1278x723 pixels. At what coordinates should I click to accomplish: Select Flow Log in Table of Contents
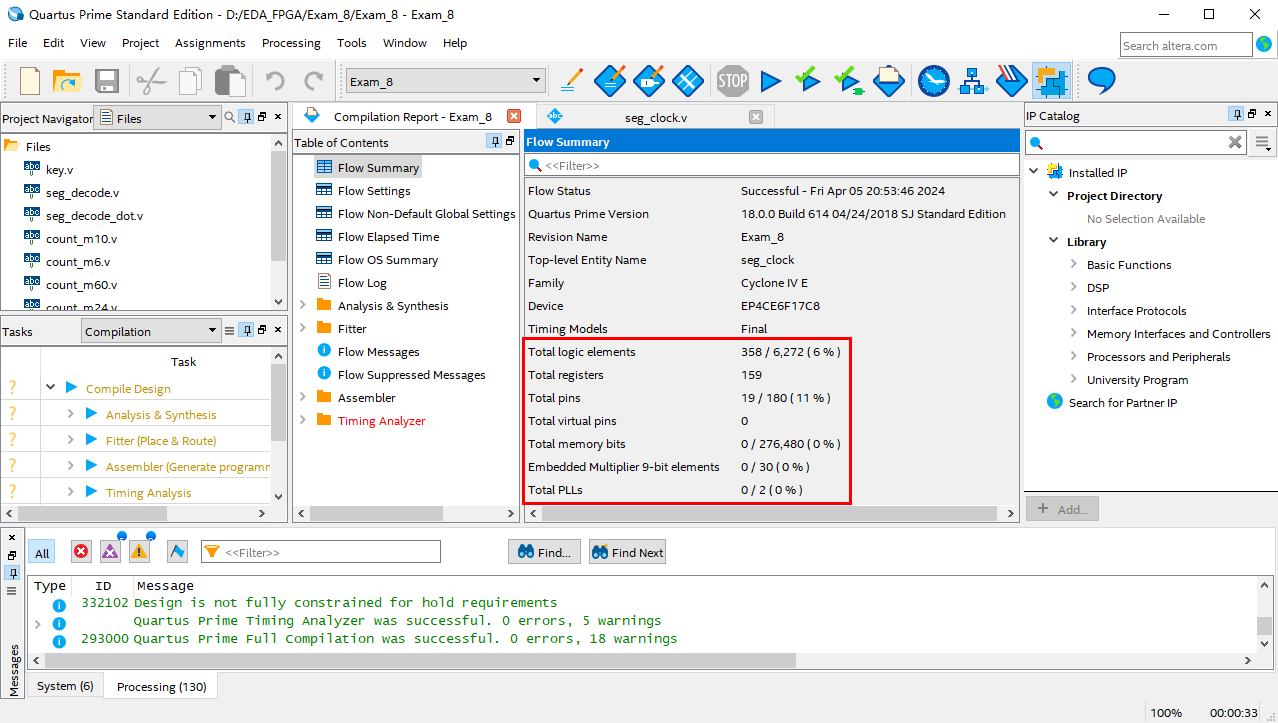click(362, 282)
